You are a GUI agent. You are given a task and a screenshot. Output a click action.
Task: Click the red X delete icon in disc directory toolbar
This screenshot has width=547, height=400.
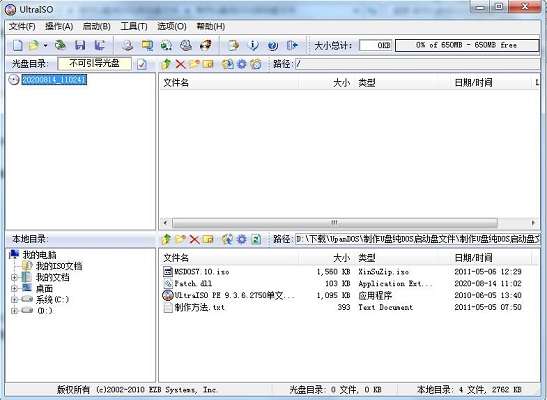180,64
